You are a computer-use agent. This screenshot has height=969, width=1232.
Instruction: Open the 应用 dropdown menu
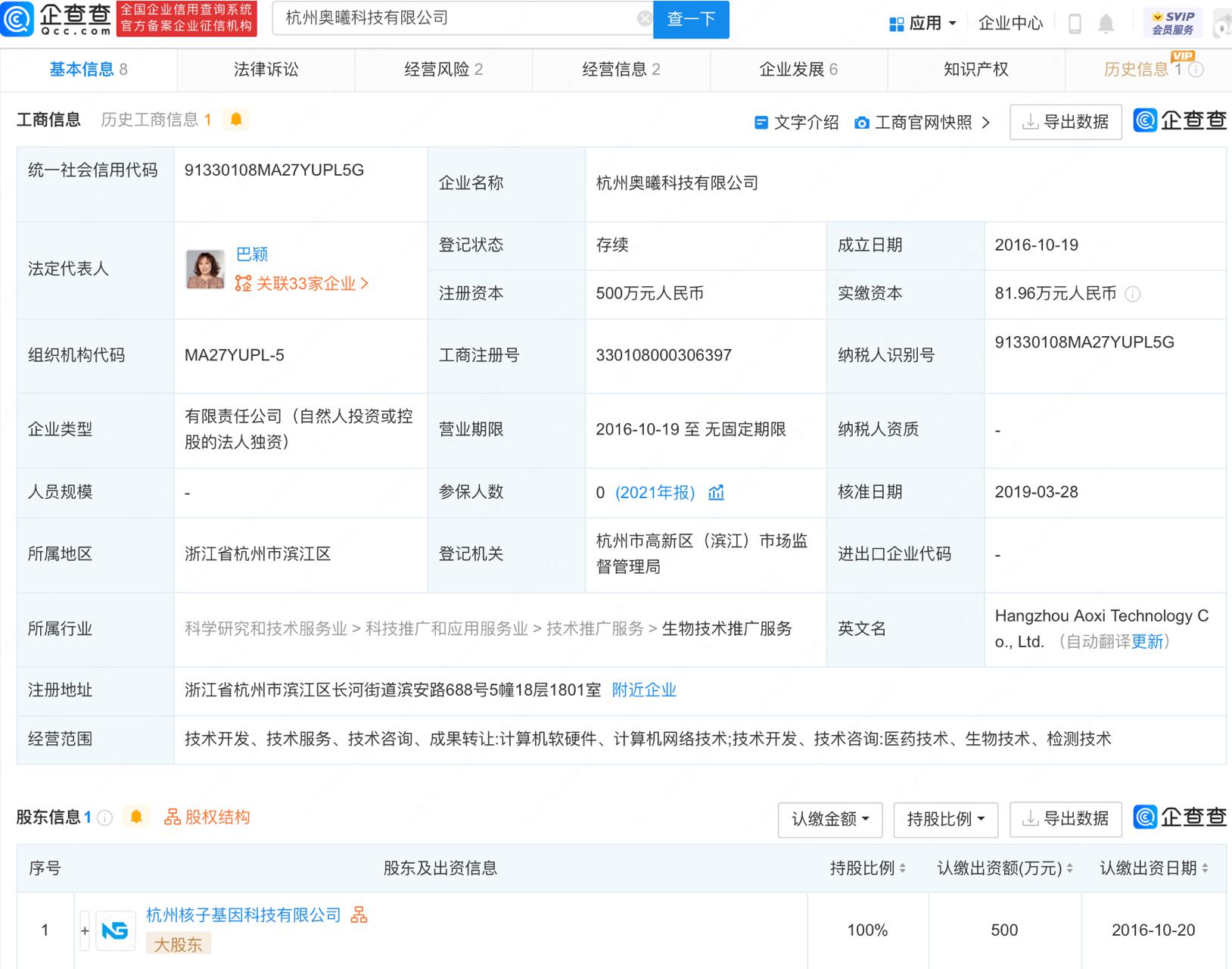click(923, 24)
